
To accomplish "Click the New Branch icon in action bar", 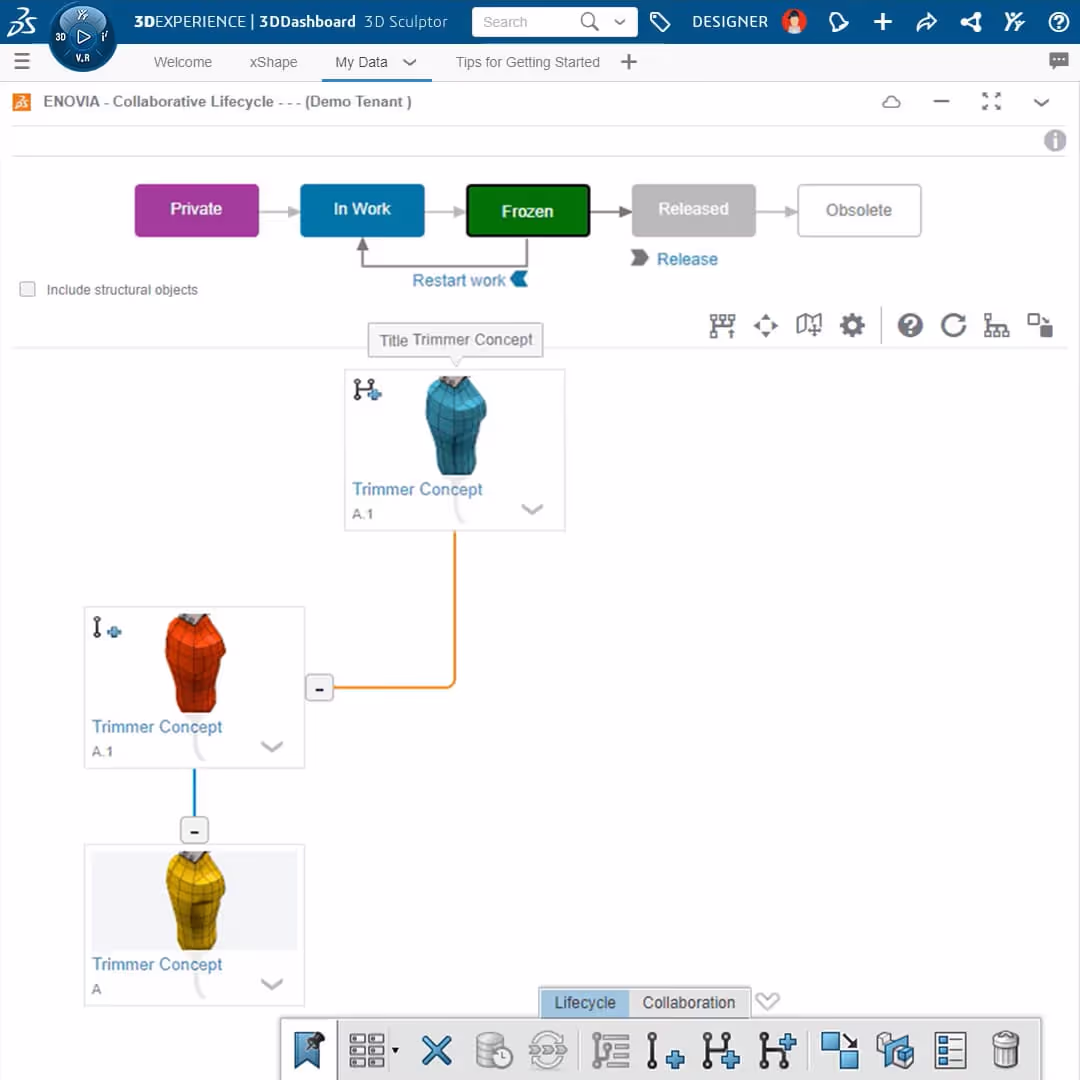I will (x=720, y=1050).
